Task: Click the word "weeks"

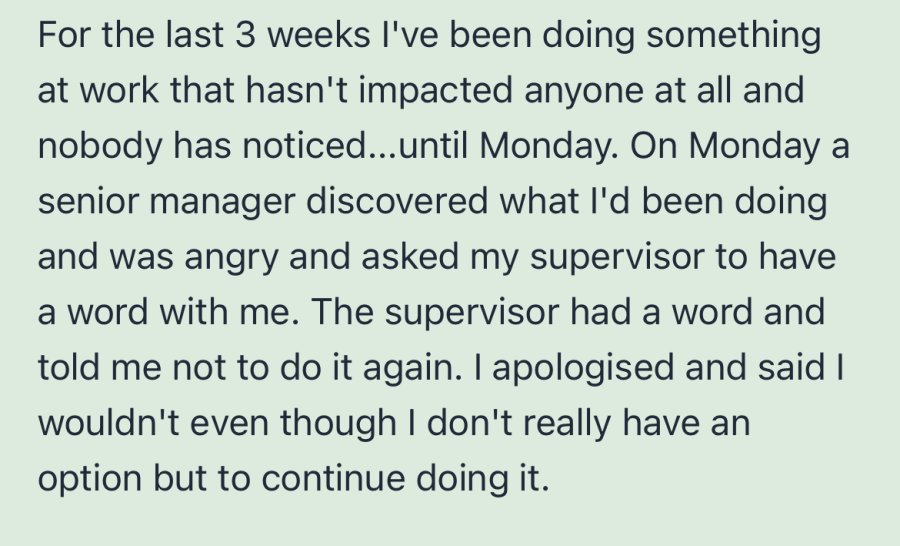Action: click(x=319, y=34)
